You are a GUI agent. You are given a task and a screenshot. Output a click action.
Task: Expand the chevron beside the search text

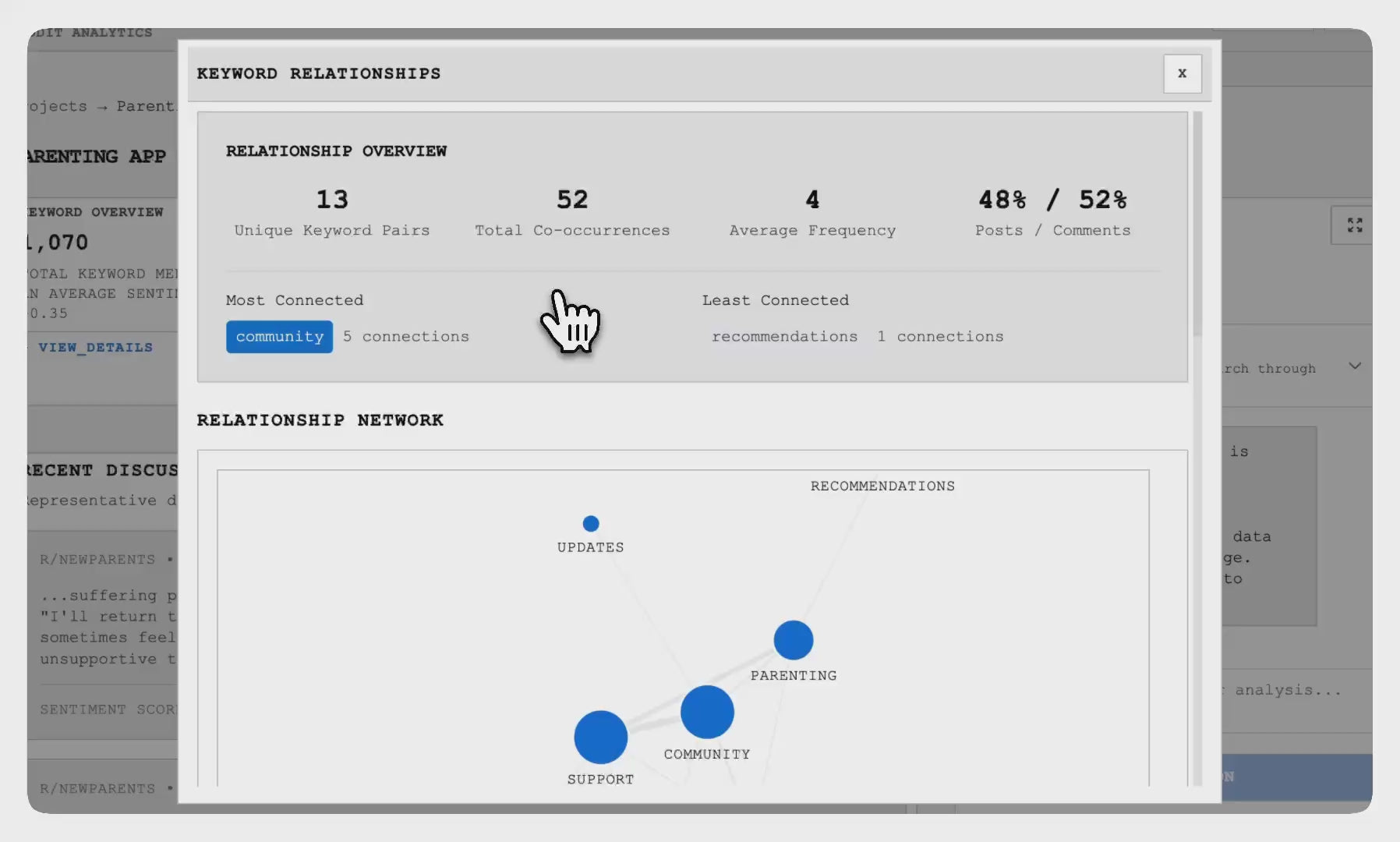pos(1355,366)
